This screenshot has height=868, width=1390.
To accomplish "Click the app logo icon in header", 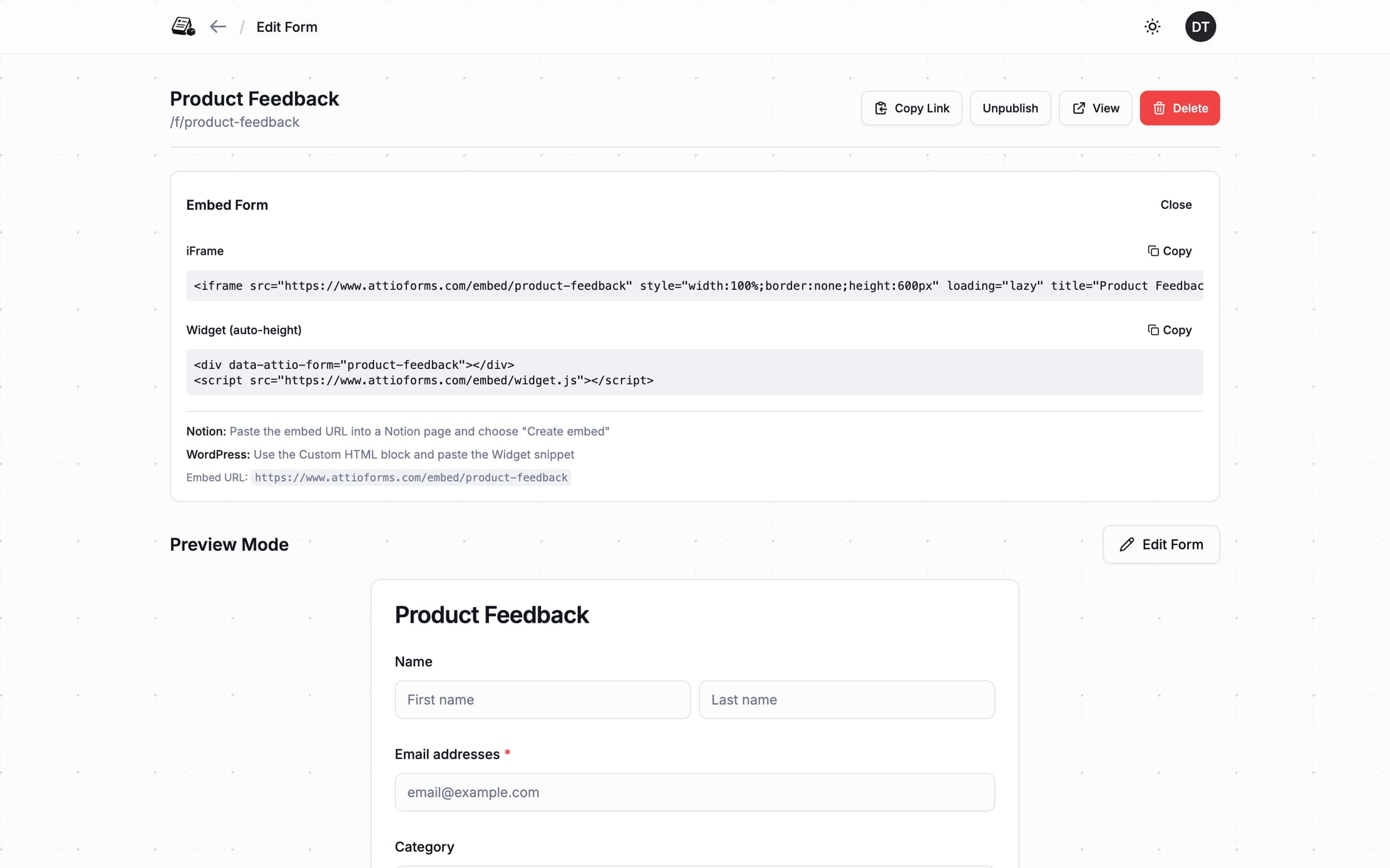I will (x=183, y=26).
